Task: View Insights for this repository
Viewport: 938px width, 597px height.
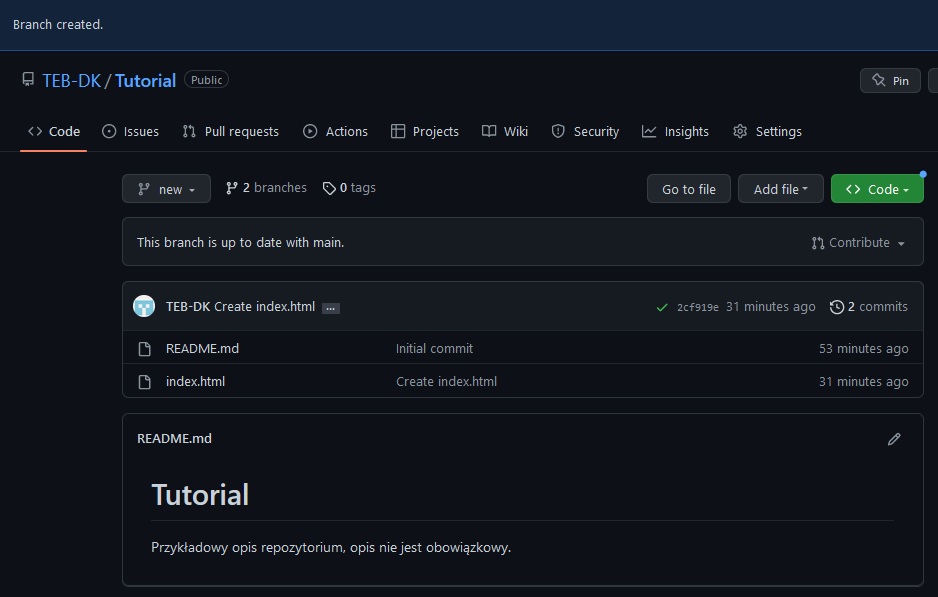Action: click(675, 131)
